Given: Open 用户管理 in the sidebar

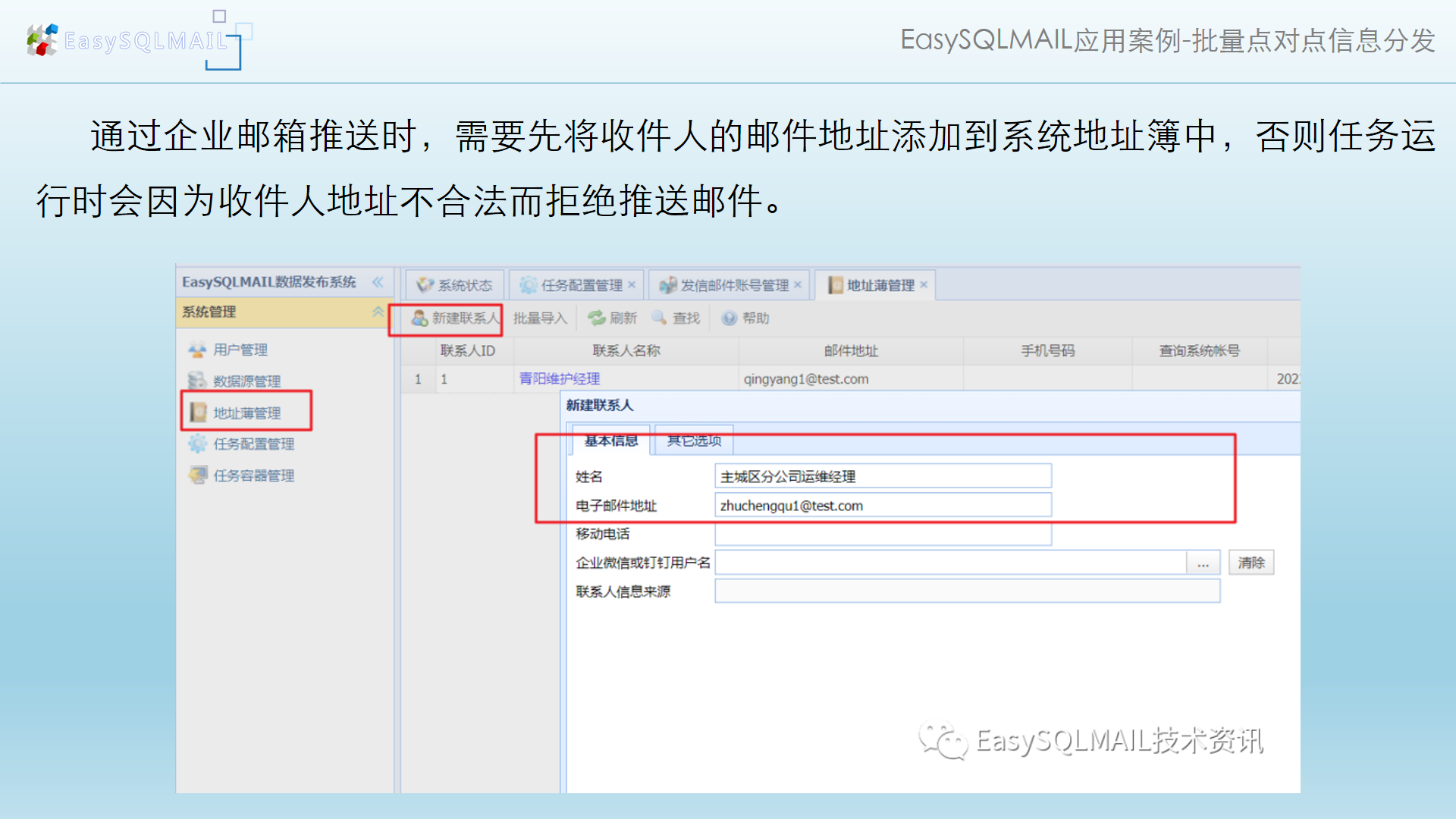Looking at the screenshot, I should coord(240,350).
